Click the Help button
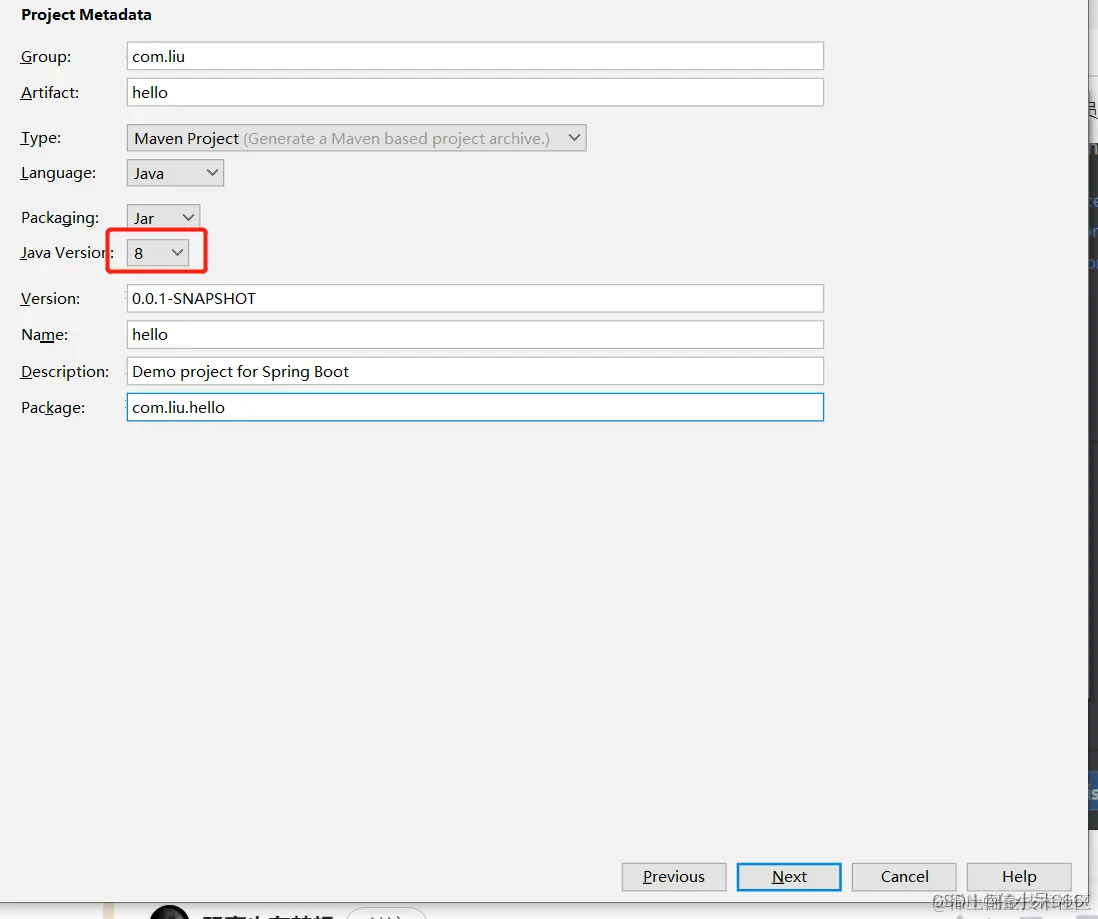The image size is (1098, 919). point(1019,877)
